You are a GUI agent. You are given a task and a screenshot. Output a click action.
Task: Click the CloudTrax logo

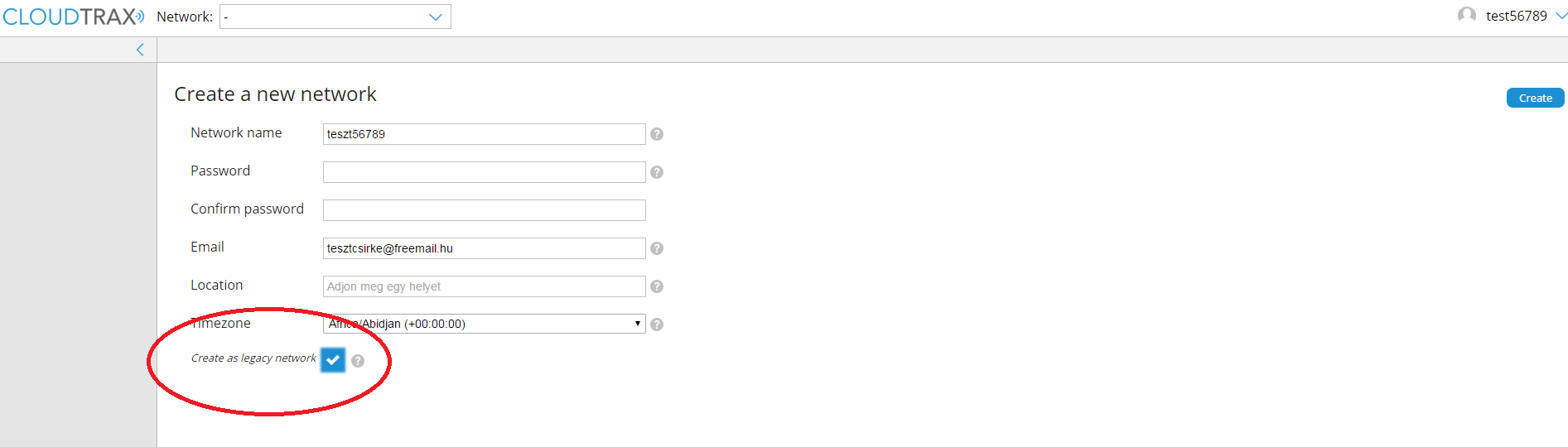(73, 17)
